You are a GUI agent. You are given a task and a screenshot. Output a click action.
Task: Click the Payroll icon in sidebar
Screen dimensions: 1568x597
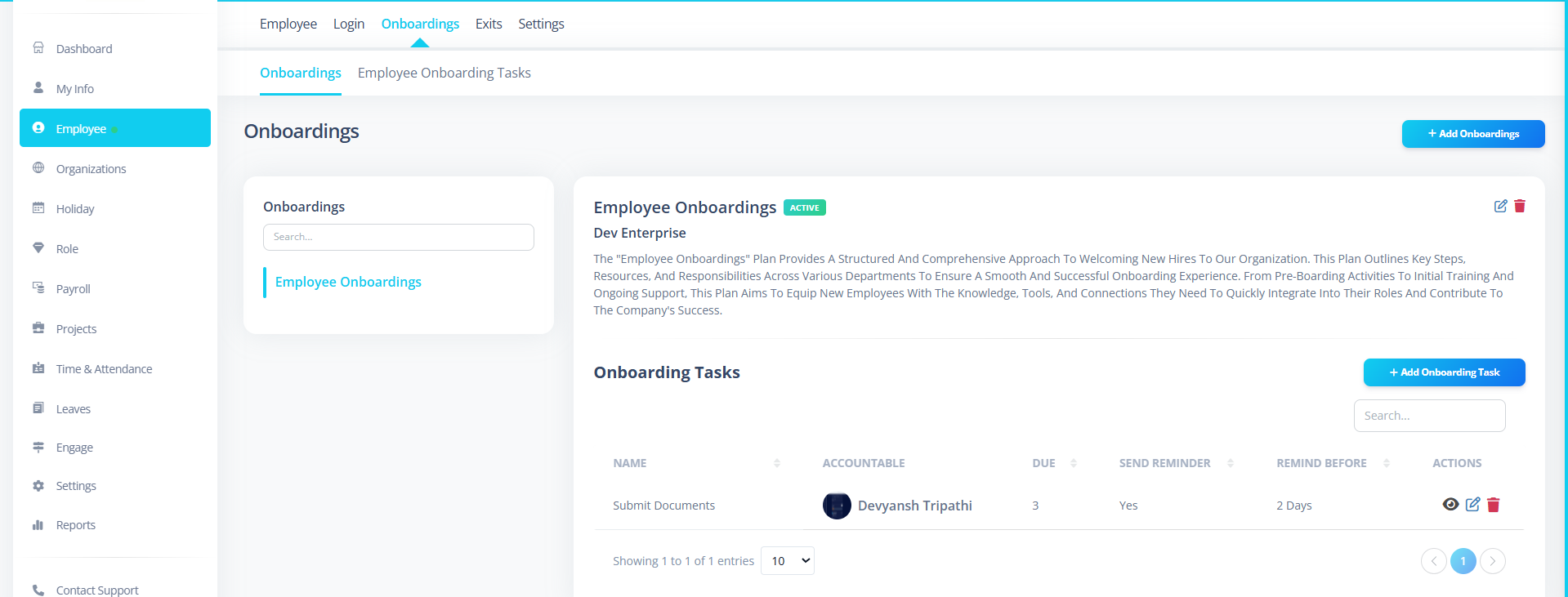tap(38, 288)
